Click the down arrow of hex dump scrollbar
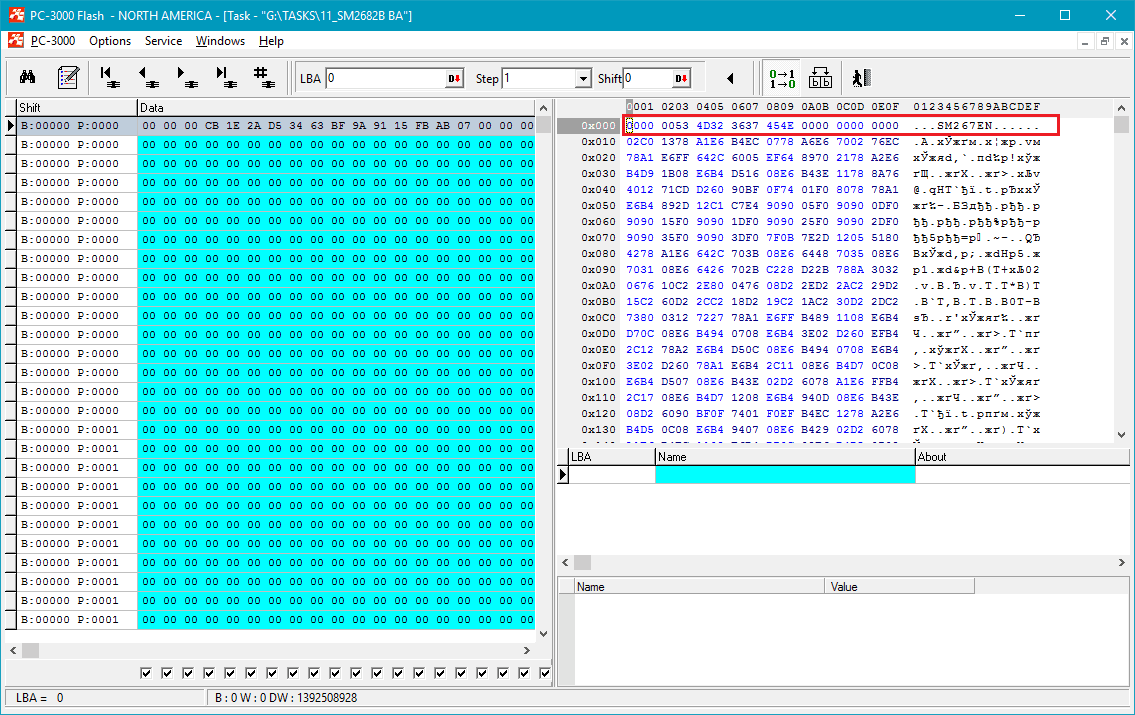 click(x=1121, y=435)
